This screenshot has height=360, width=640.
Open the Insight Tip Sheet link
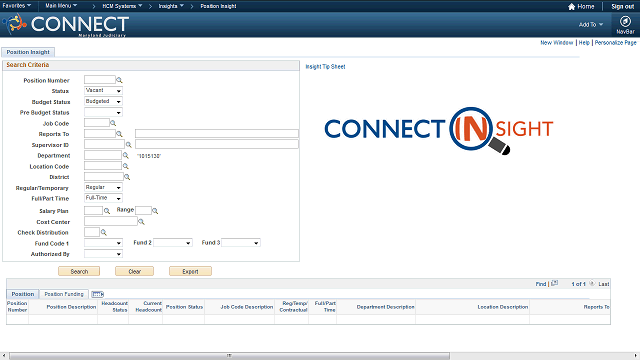click(325, 67)
